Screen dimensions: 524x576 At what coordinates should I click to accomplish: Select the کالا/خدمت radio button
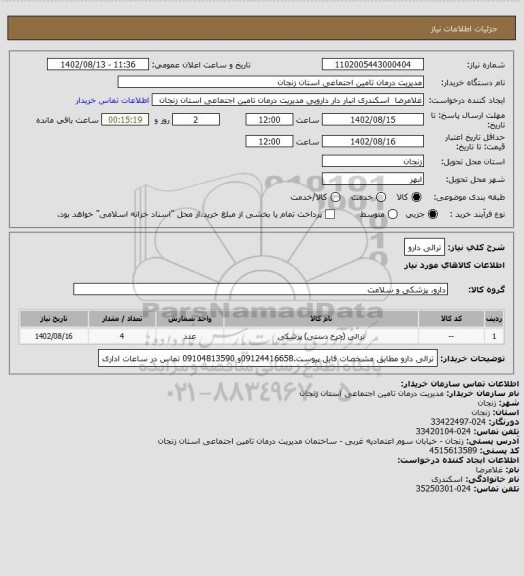[335, 197]
